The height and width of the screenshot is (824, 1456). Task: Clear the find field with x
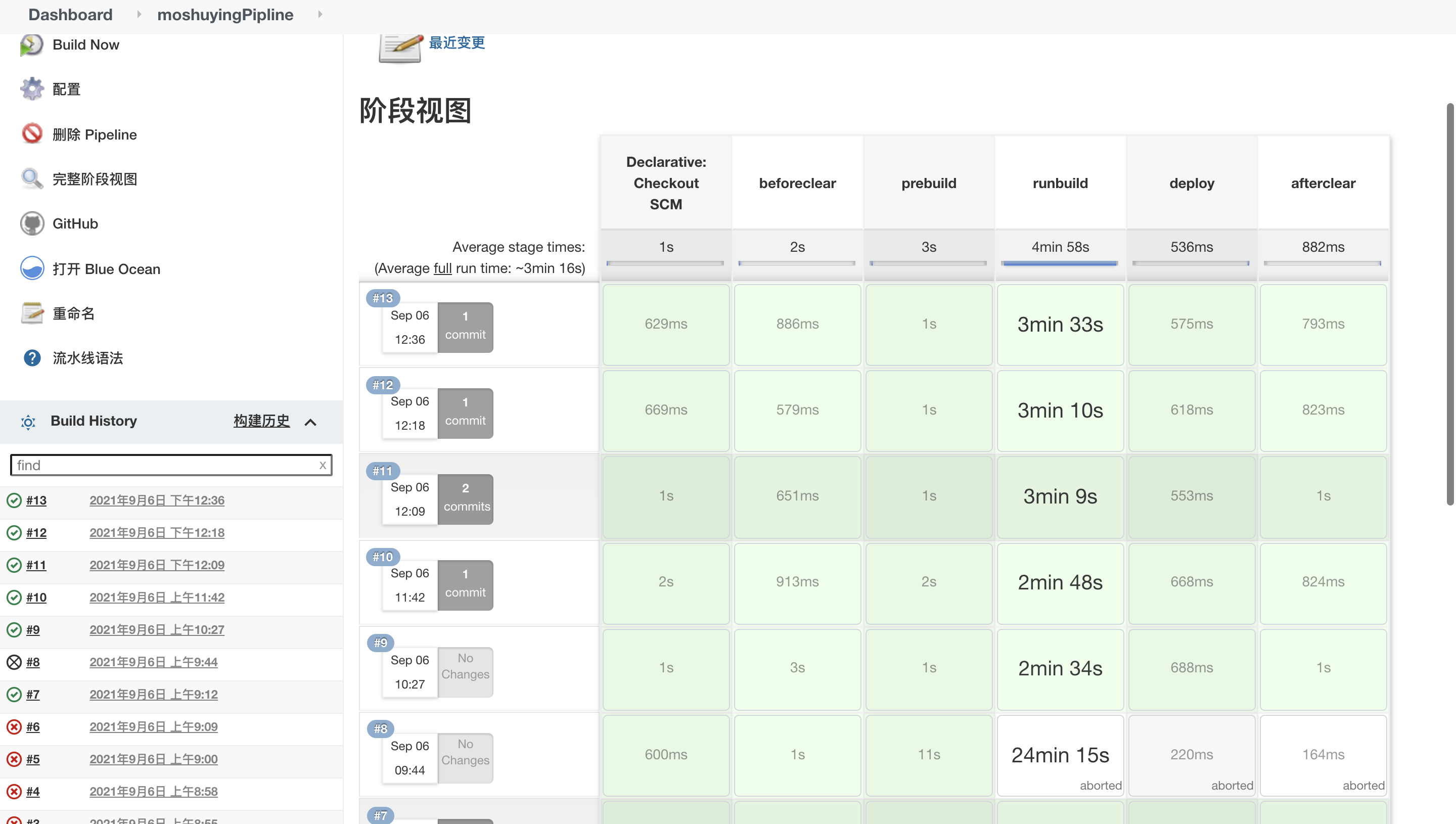(323, 465)
